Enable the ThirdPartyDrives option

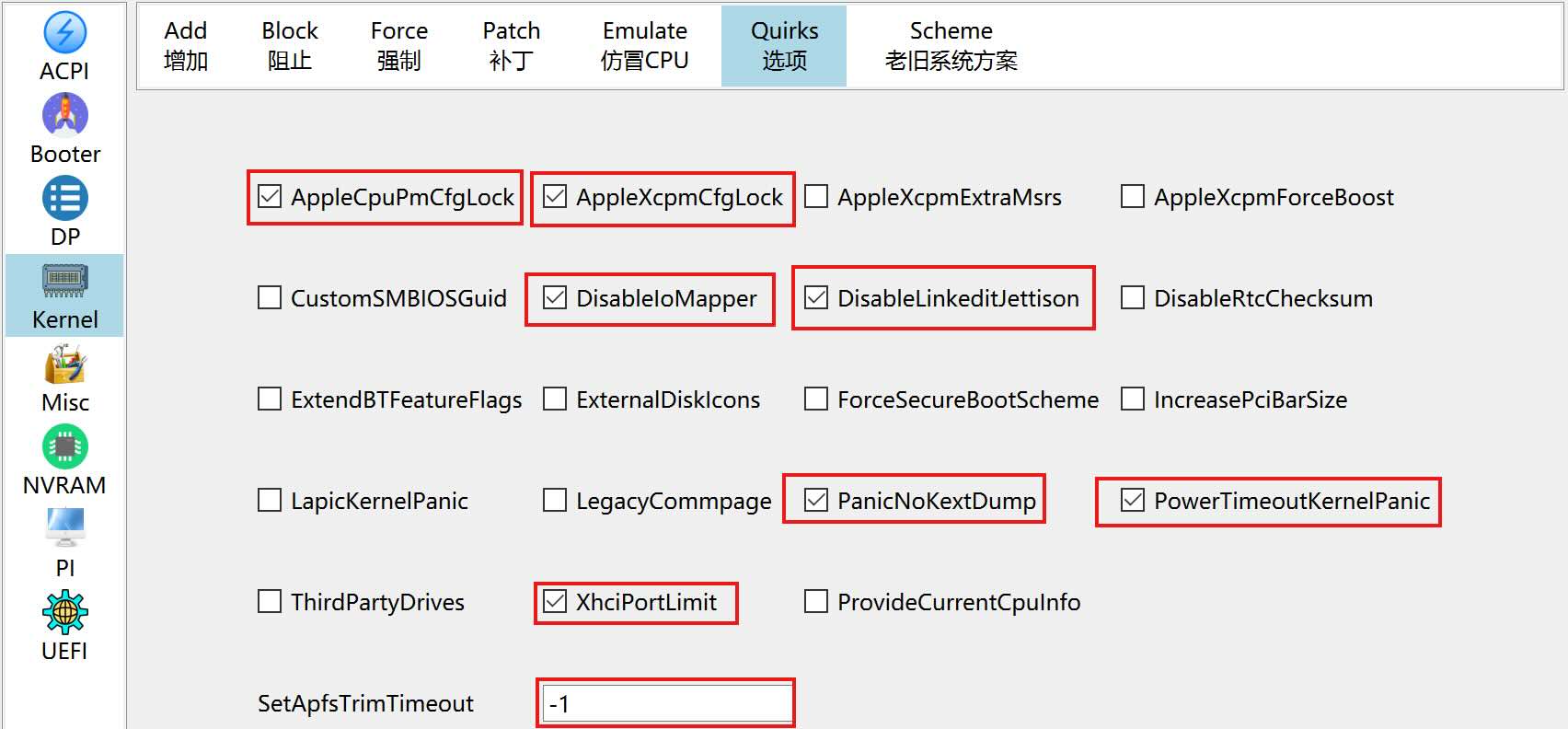(270, 601)
